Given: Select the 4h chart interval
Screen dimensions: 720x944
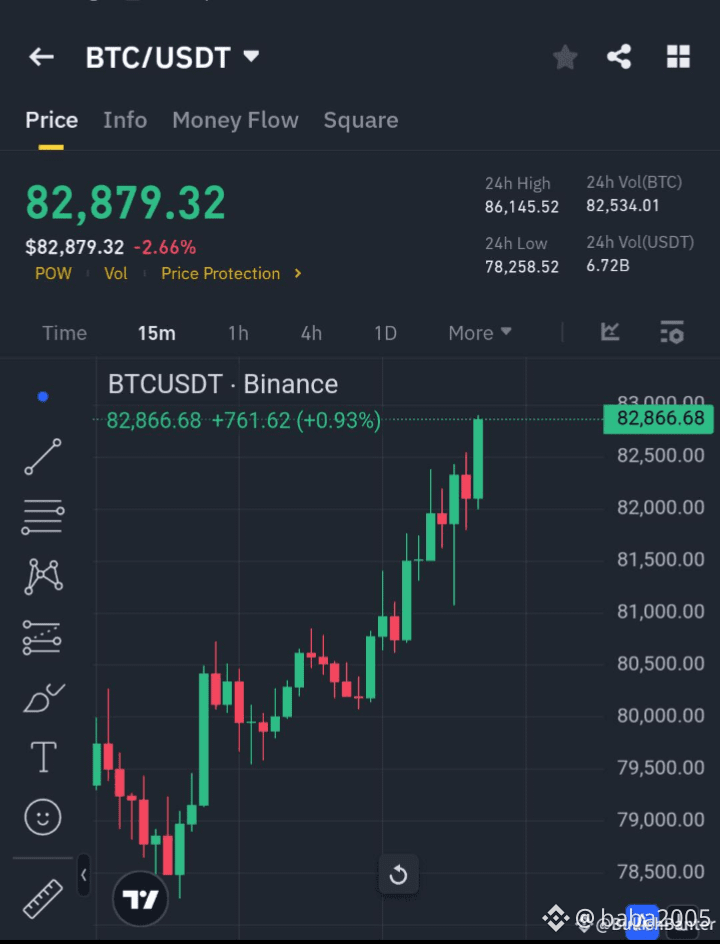Looking at the screenshot, I should pos(311,333).
